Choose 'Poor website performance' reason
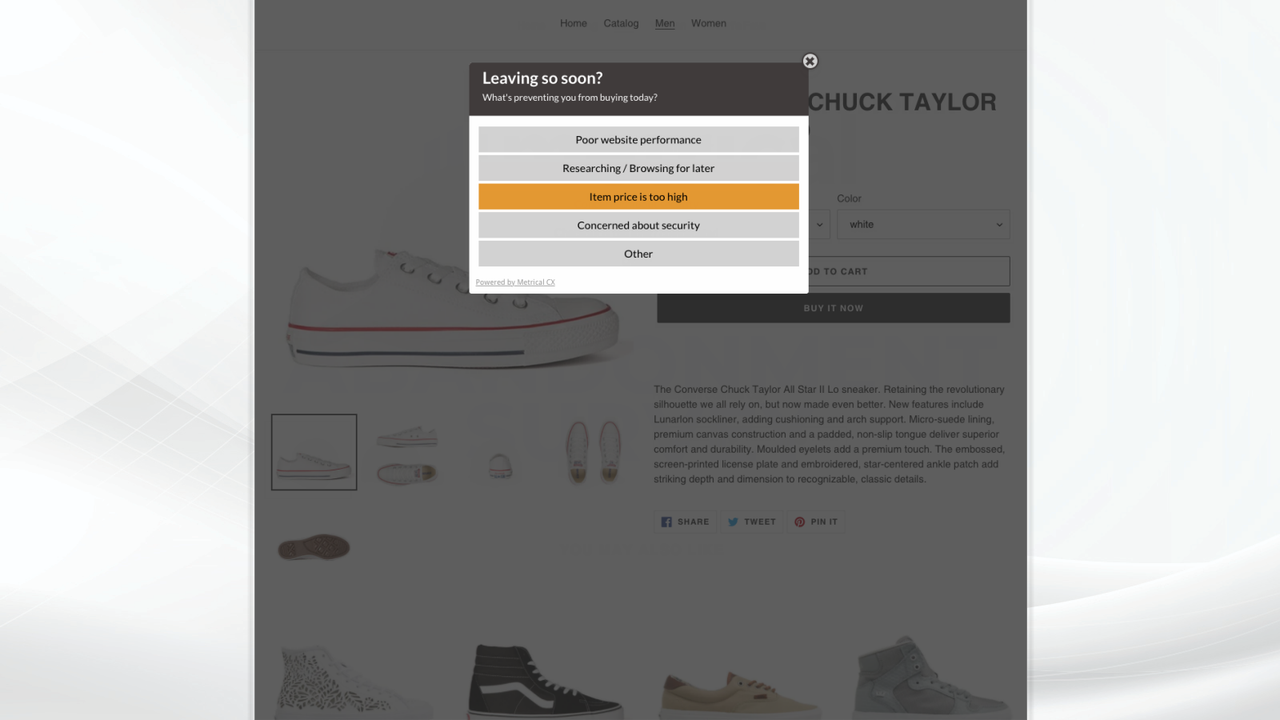 click(638, 140)
